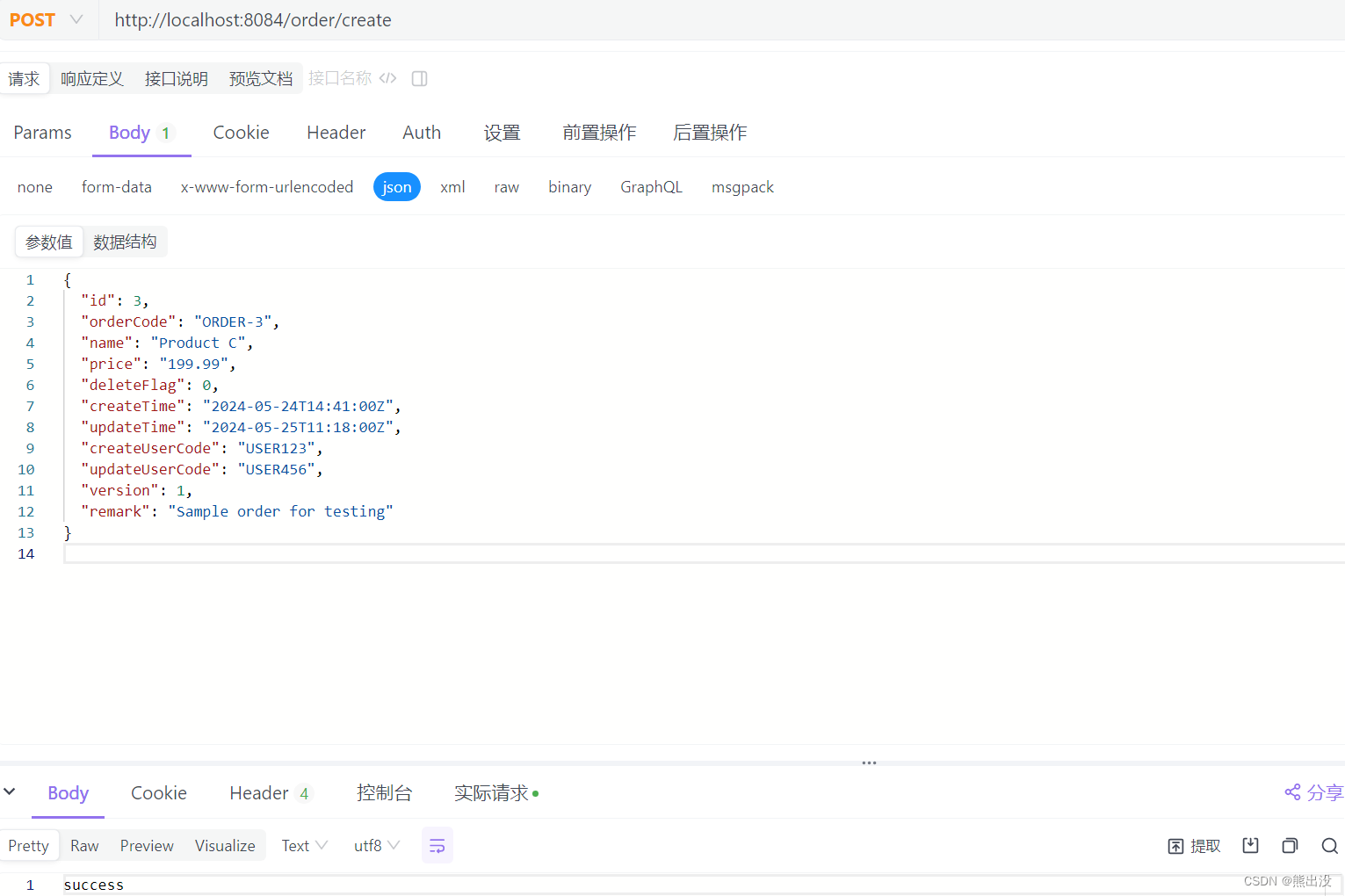Toggle the panel layout icon
This screenshot has height=896, width=1345.
coord(419,78)
